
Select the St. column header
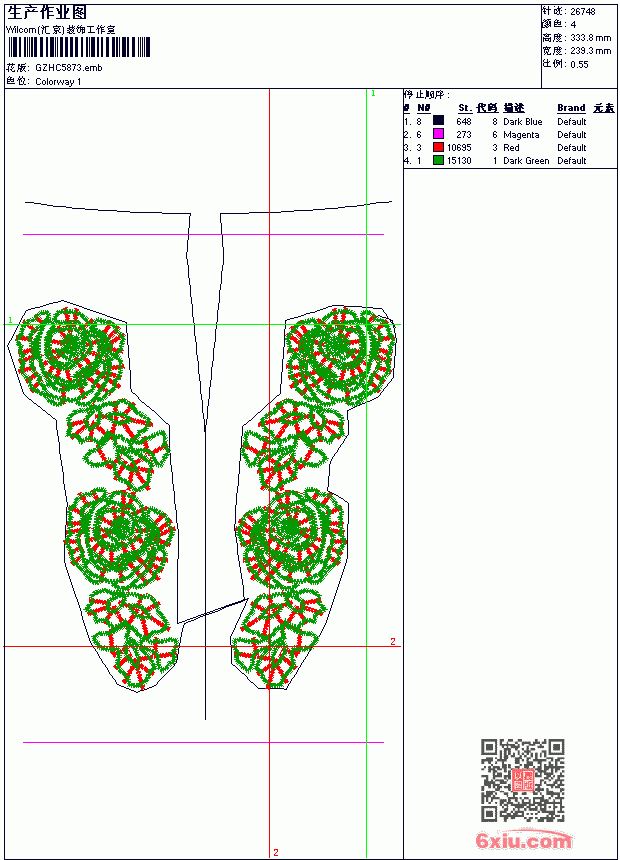(465, 108)
